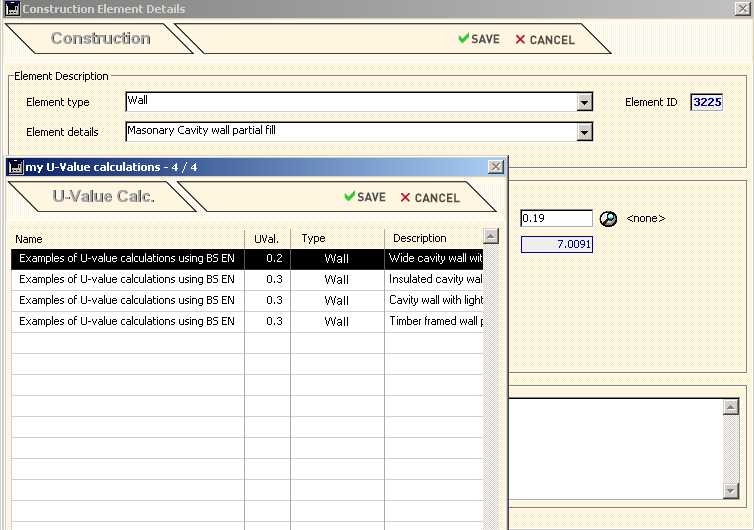This screenshot has height=530, width=754.
Task: Click the 0.19 U-value input field
Action: (556, 218)
